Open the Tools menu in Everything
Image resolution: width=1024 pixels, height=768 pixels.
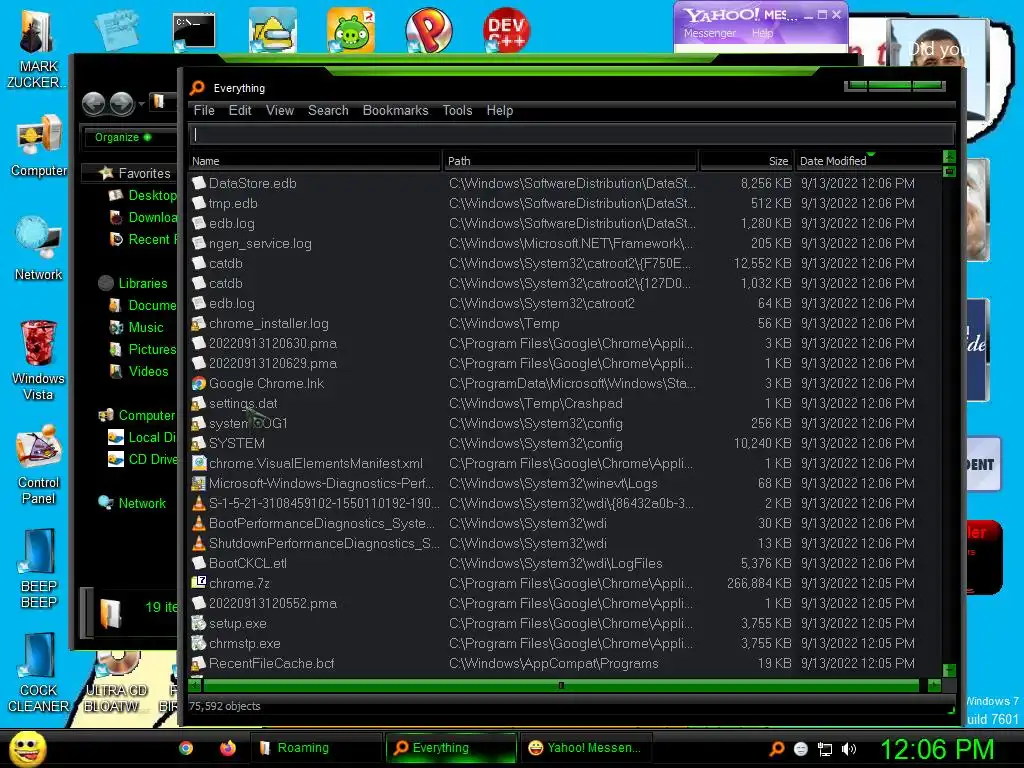(457, 110)
